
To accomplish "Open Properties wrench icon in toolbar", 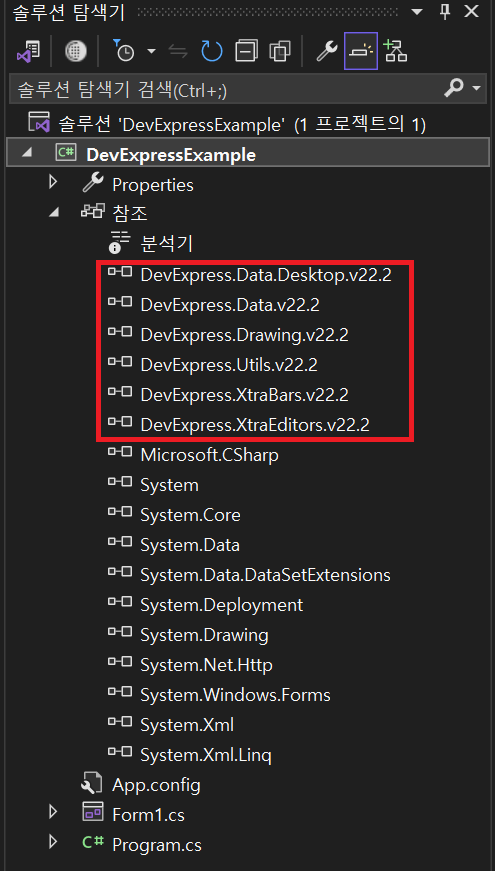I will point(327,52).
